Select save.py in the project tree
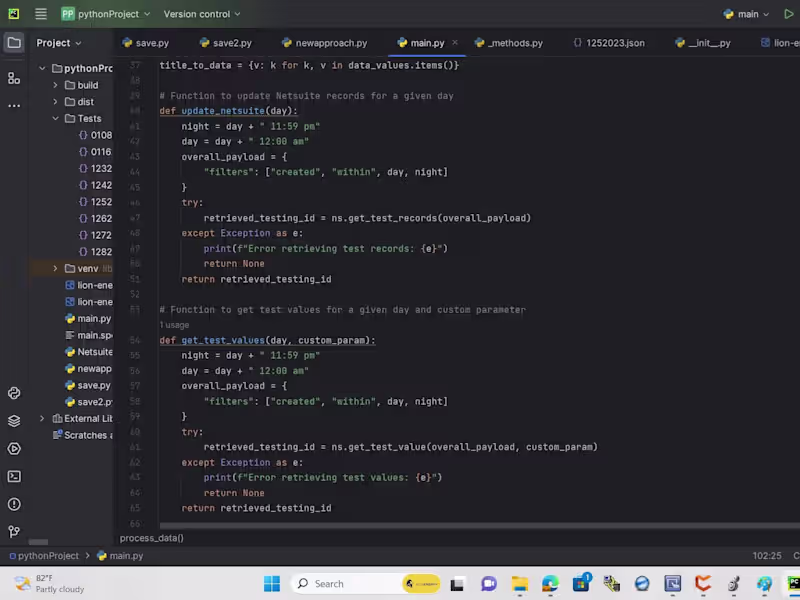 [88, 385]
